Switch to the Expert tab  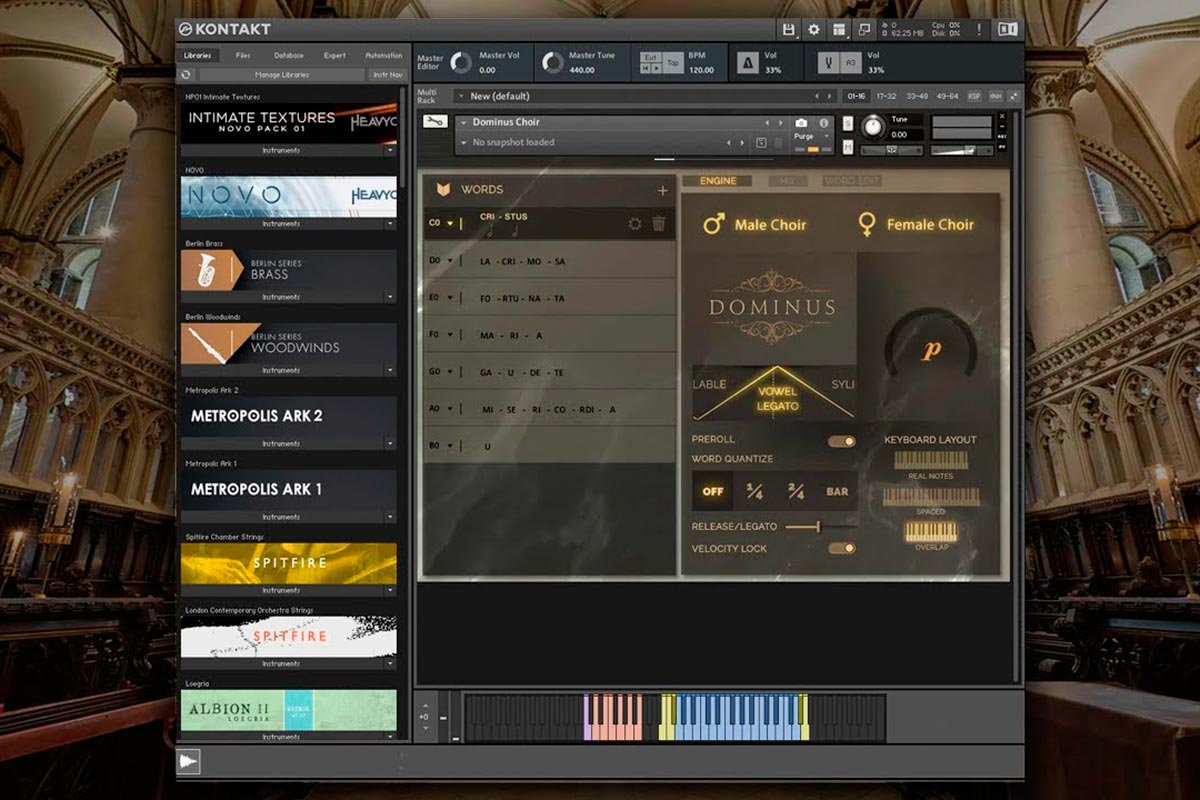(x=335, y=56)
